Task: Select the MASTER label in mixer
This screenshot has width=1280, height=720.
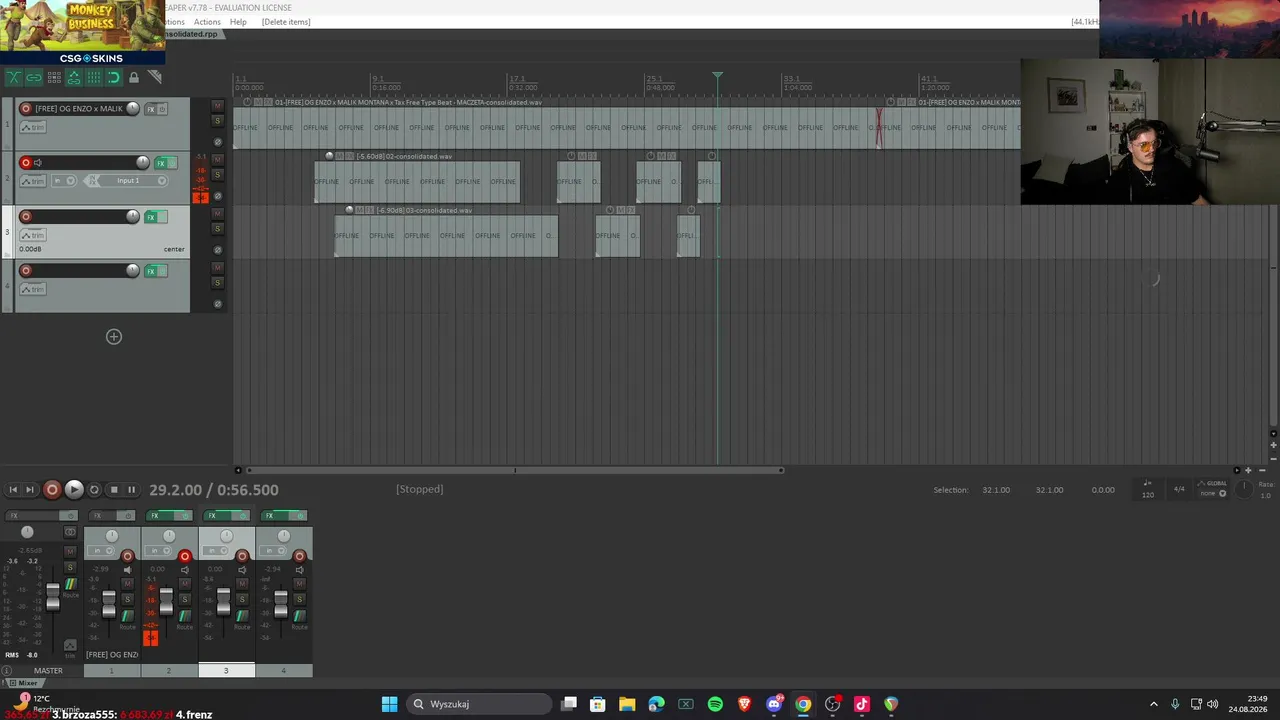Action: pos(48,670)
